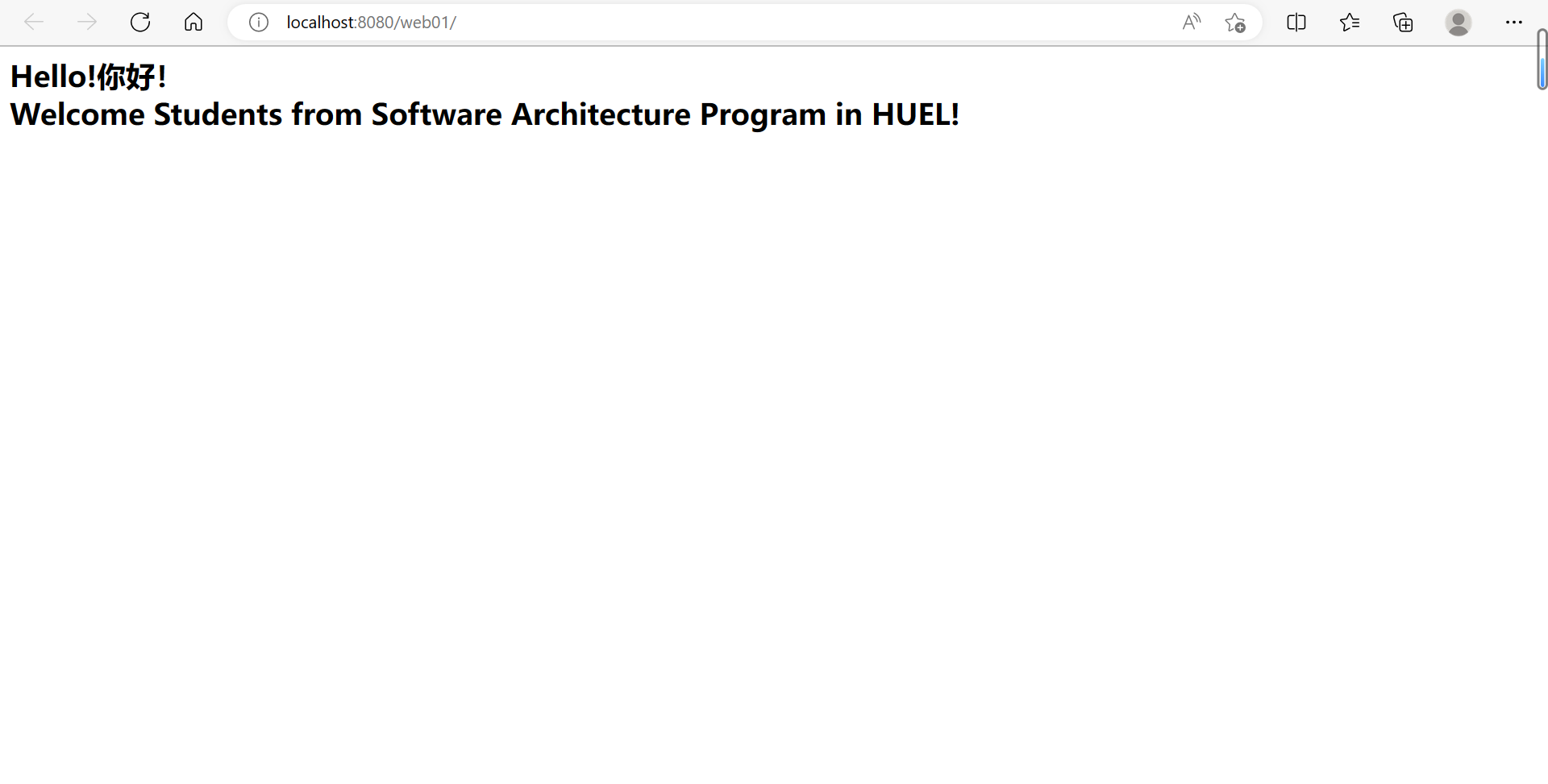This screenshot has height=784, width=1548.
Task: Open the Favorites list icon
Action: pyautogui.click(x=1350, y=23)
